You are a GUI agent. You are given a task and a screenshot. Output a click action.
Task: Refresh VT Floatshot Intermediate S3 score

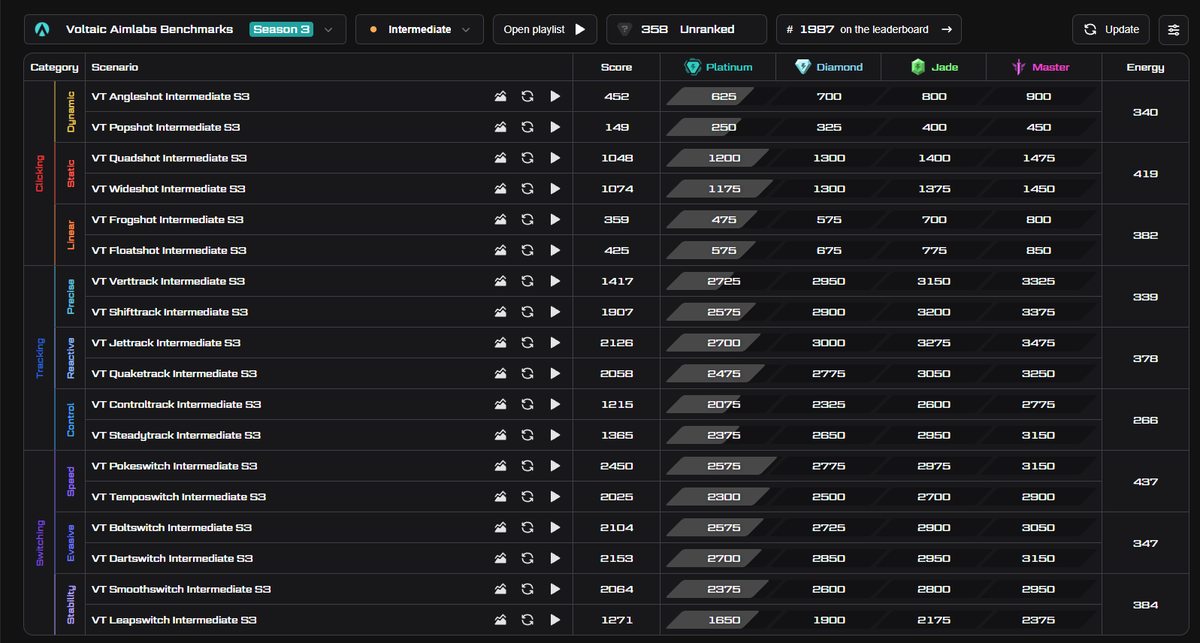pos(527,251)
